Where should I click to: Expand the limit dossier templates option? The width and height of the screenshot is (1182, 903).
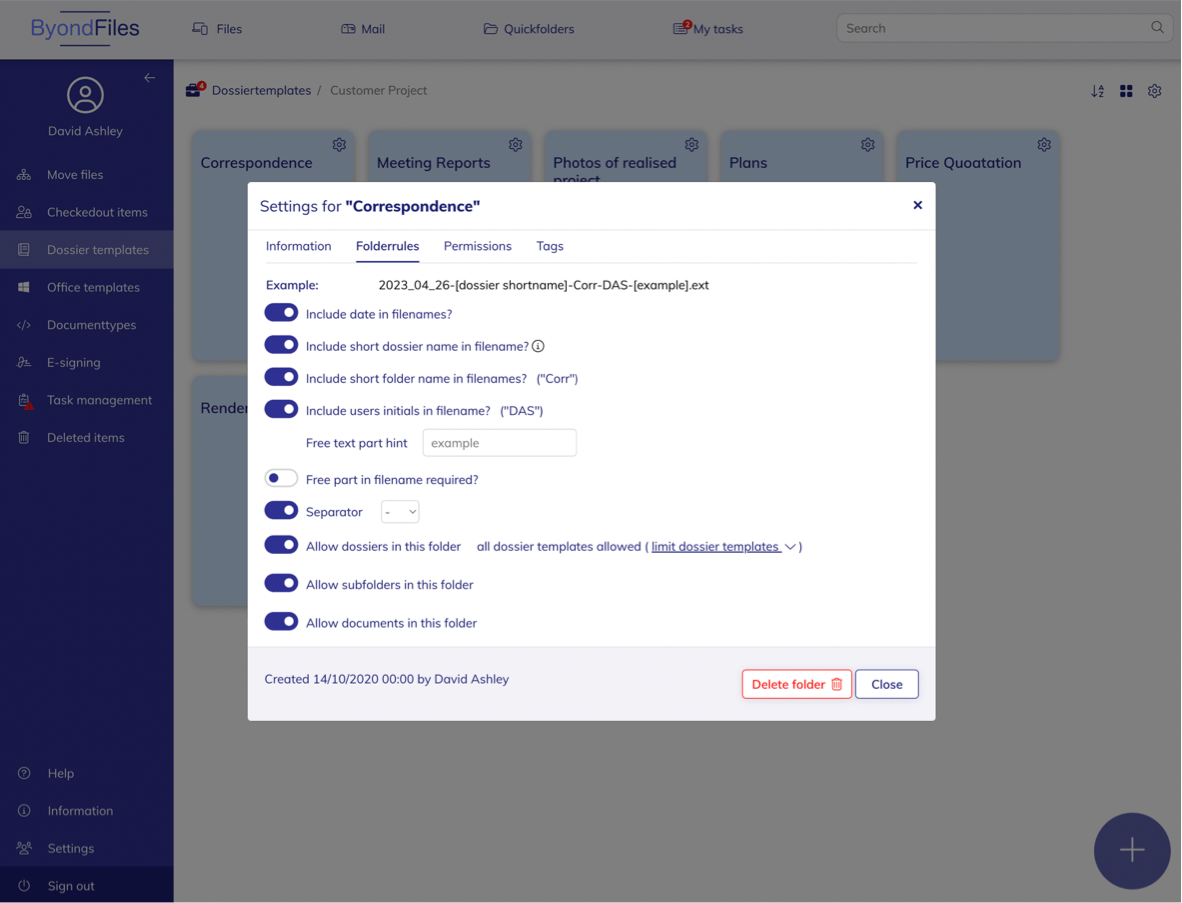(723, 547)
